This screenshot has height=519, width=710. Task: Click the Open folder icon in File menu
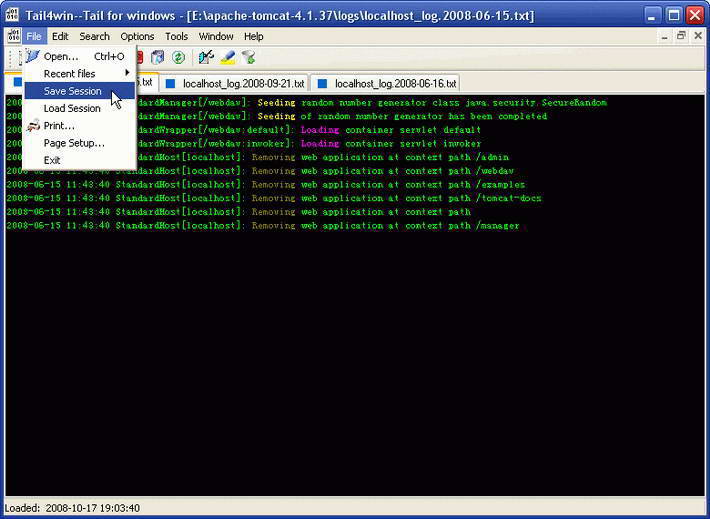click(33, 56)
